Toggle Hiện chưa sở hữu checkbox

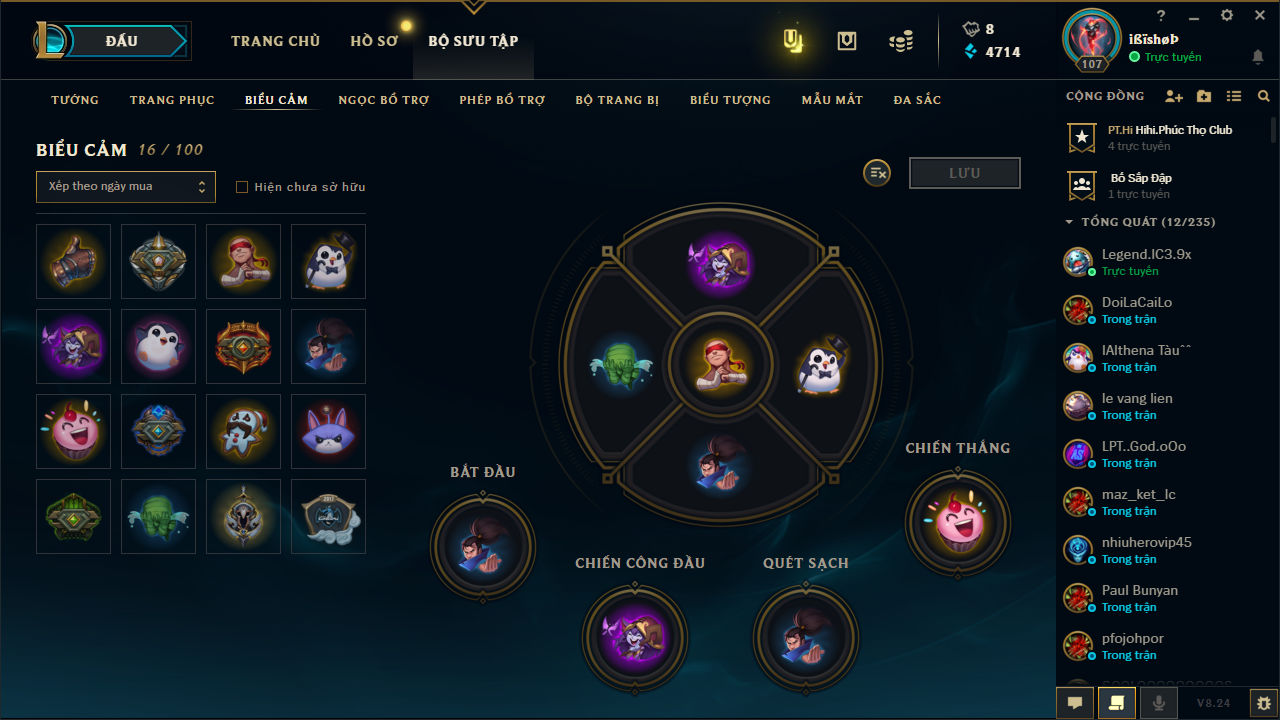[242, 187]
